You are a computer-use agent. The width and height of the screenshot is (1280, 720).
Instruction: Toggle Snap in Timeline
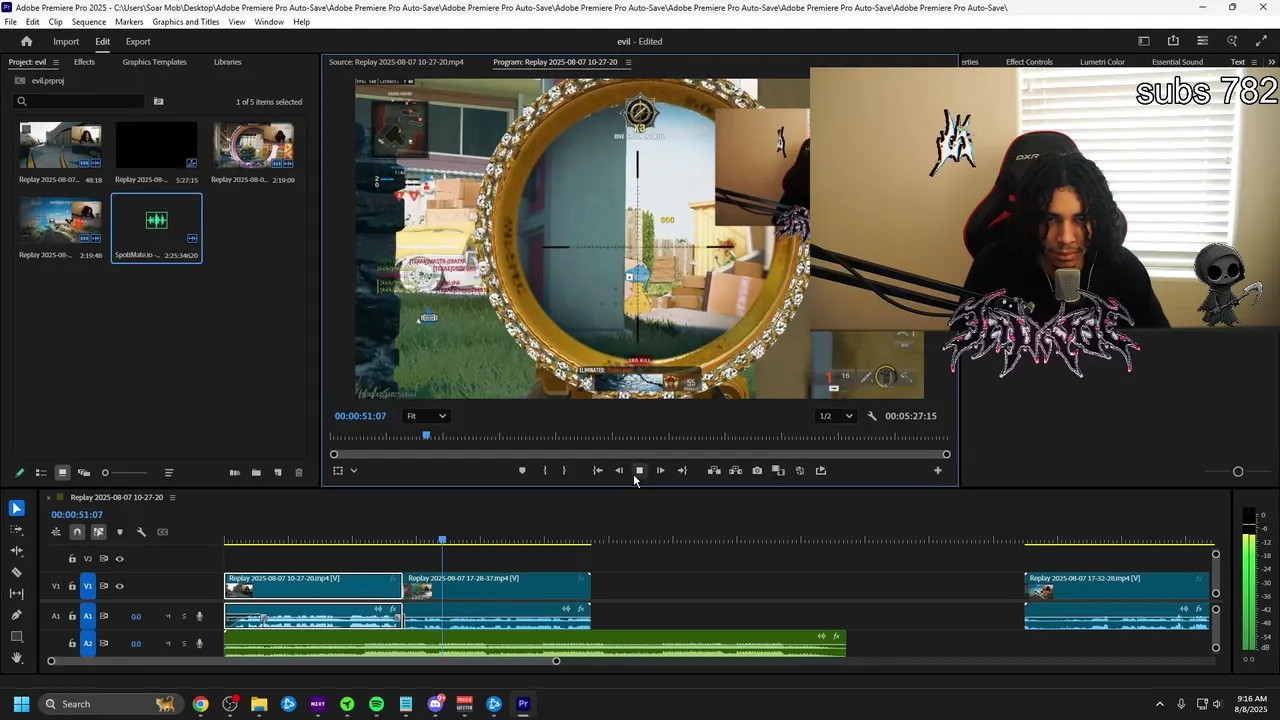pyautogui.click(x=77, y=532)
